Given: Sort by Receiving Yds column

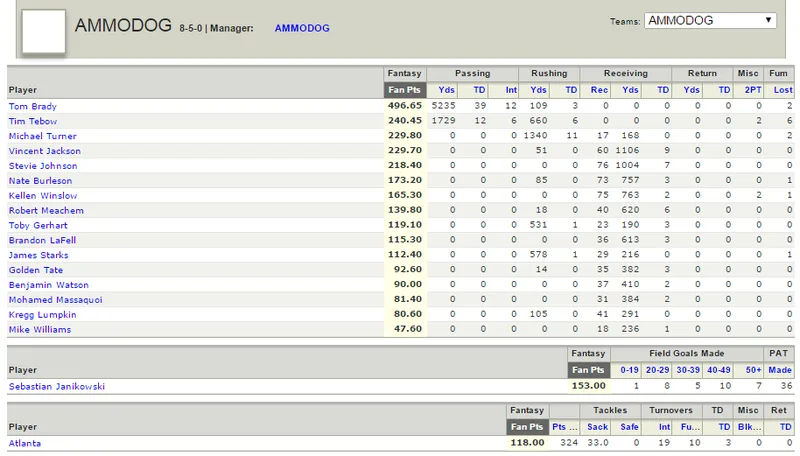Looking at the screenshot, I should [x=630, y=90].
